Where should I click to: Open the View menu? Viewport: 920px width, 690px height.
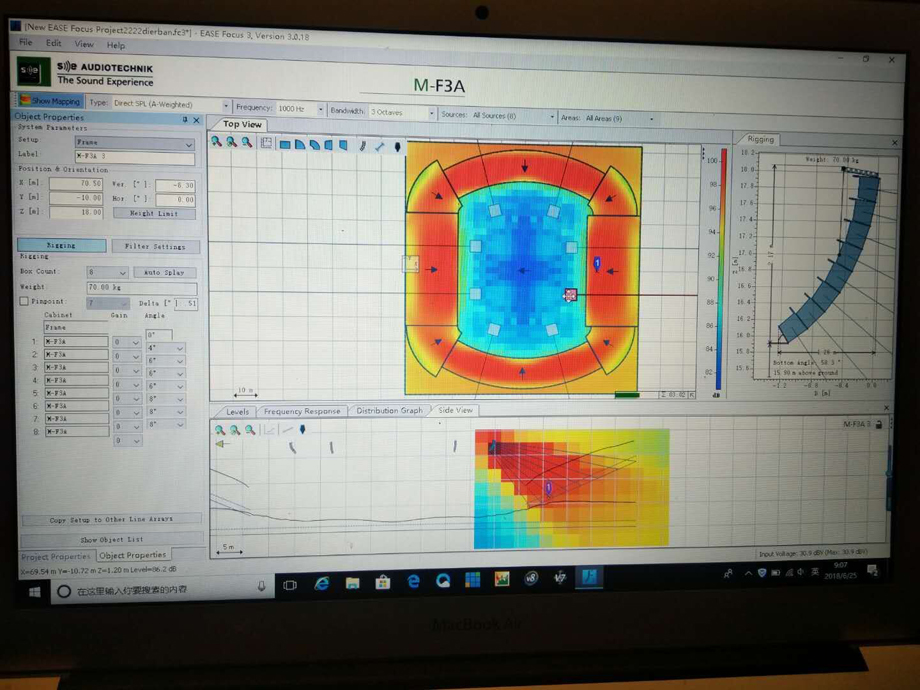83,44
